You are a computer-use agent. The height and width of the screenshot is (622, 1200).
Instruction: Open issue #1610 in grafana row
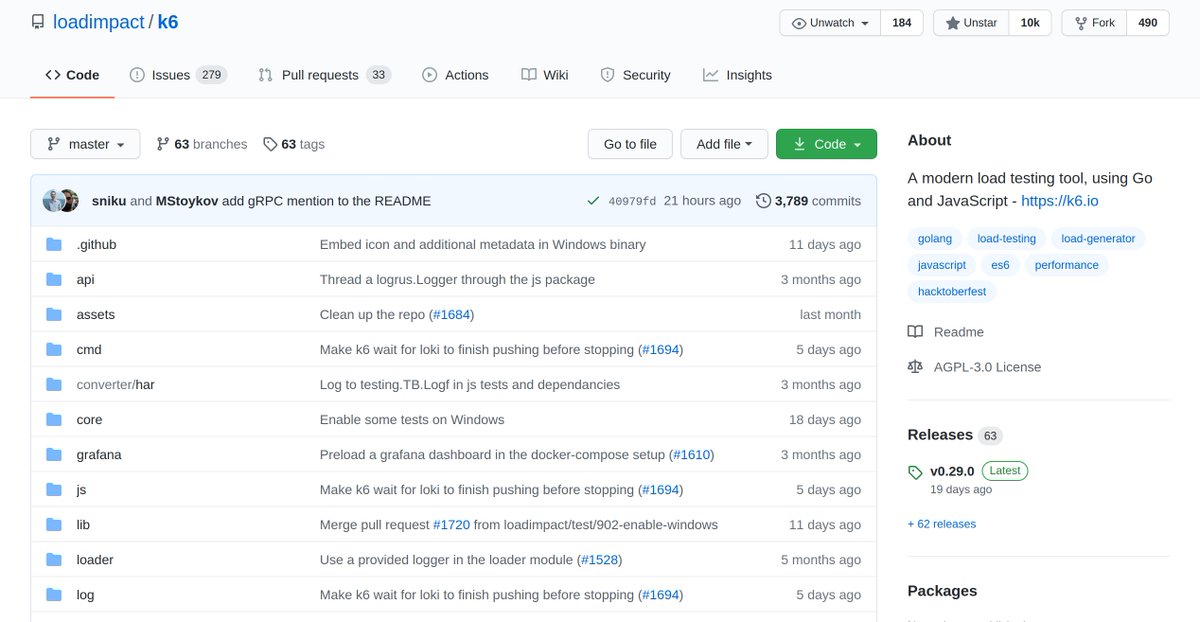(x=691, y=454)
